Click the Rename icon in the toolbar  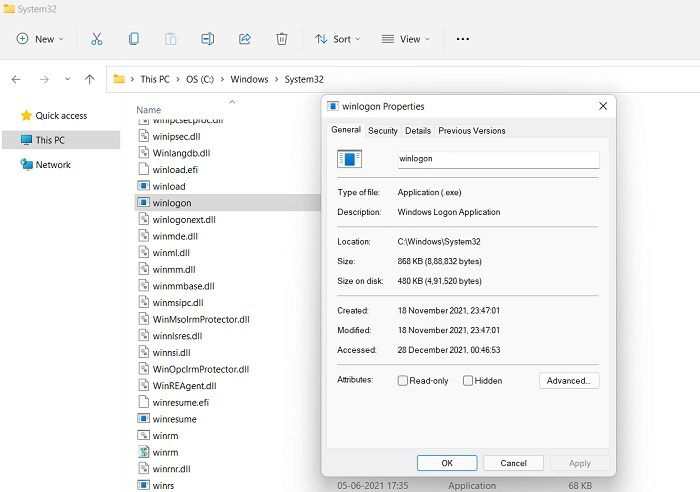pos(208,39)
